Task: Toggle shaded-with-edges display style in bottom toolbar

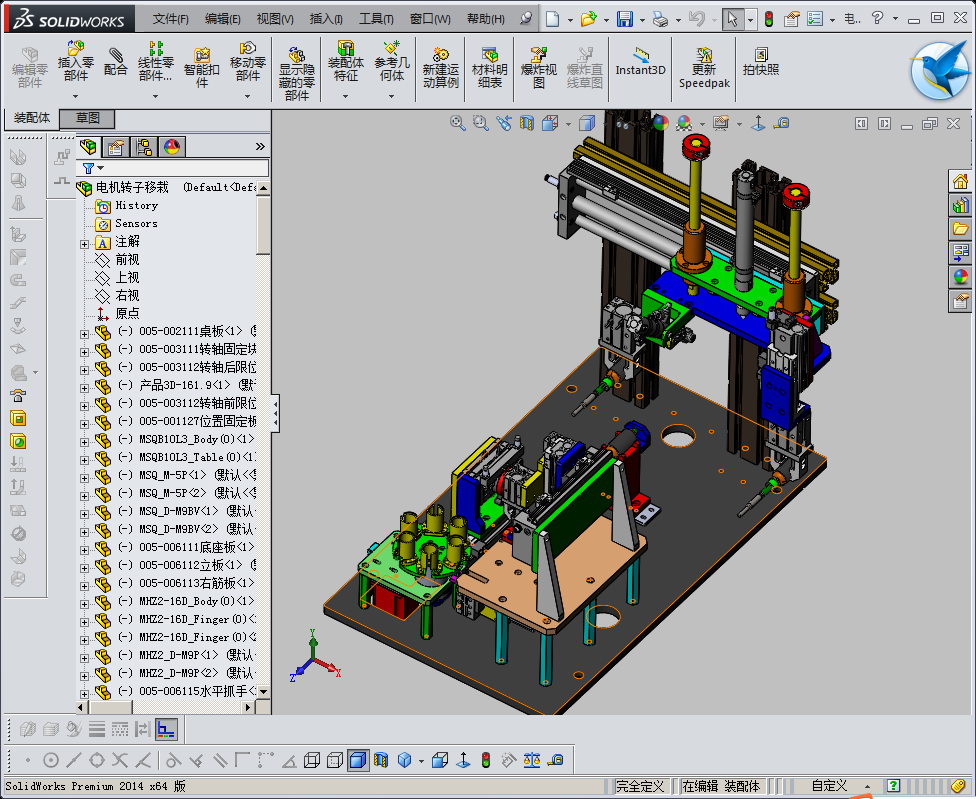Action: click(358, 761)
